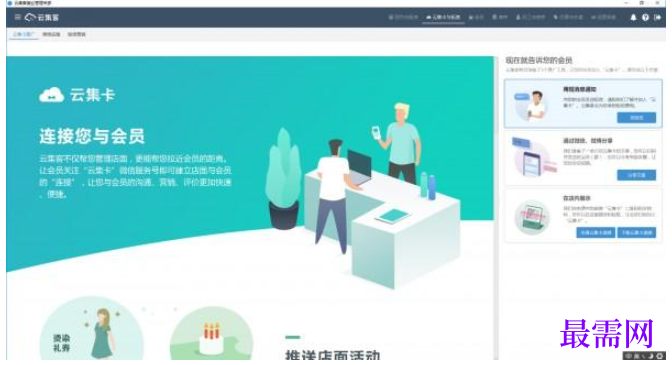Click the 现在就告诉您的会员 panel heading

539,60
